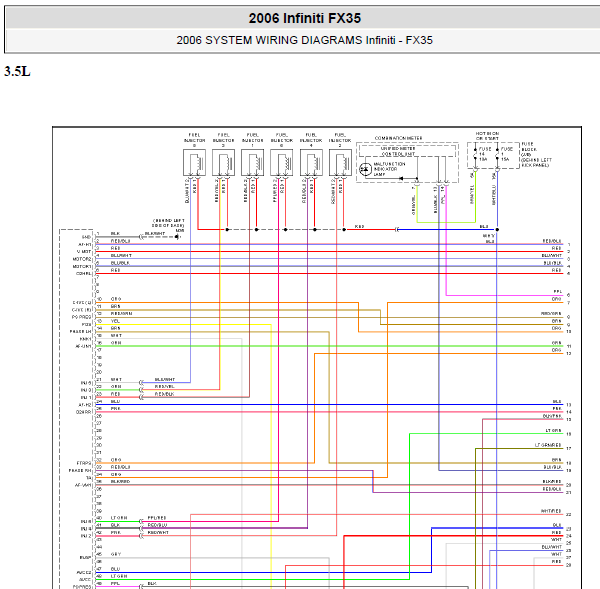Click the 'HOT IN ON OR START' label
This screenshot has height=589, width=600.
click(x=487, y=136)
